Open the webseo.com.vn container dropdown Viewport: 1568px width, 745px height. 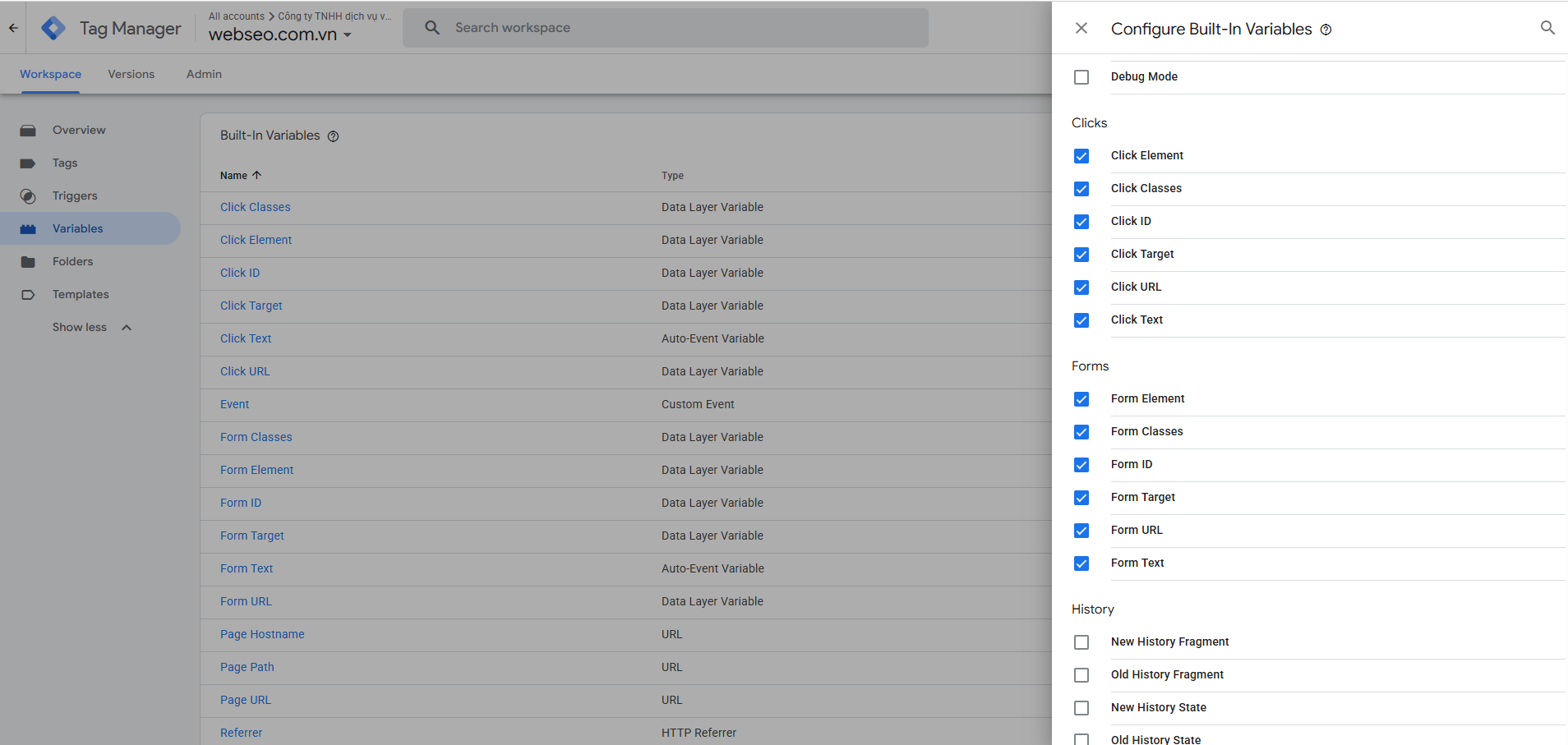point(280,34)
